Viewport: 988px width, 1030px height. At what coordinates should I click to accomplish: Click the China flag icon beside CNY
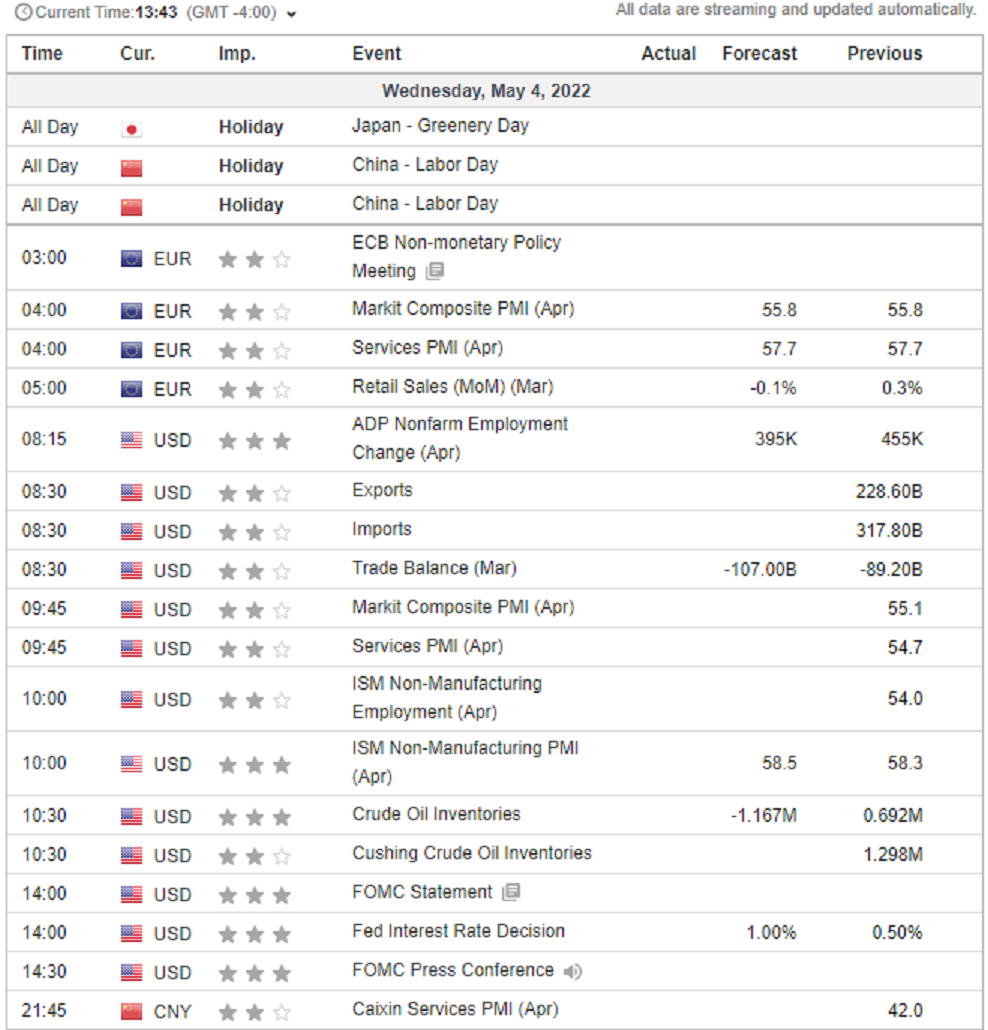pos(131,1011)
